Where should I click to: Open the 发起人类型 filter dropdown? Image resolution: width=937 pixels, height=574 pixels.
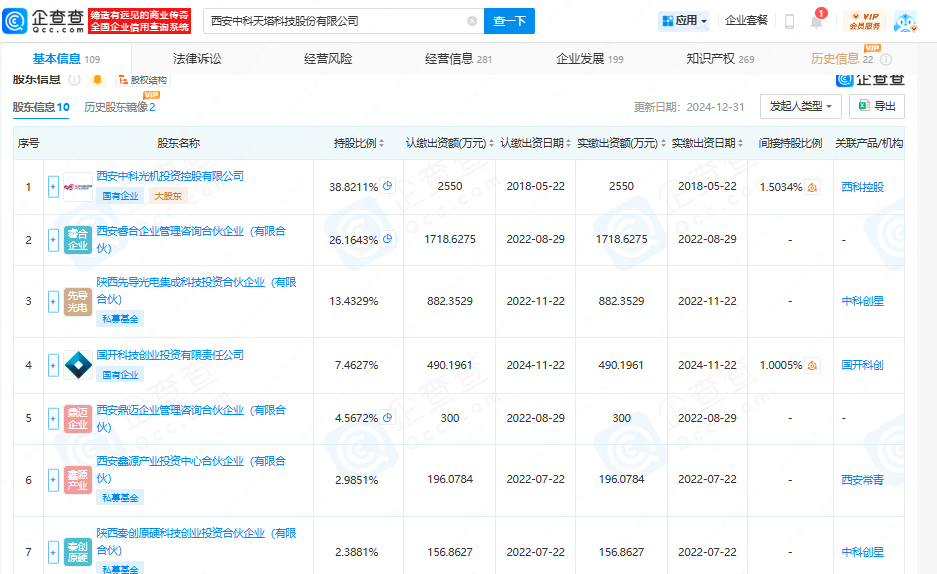801,106
